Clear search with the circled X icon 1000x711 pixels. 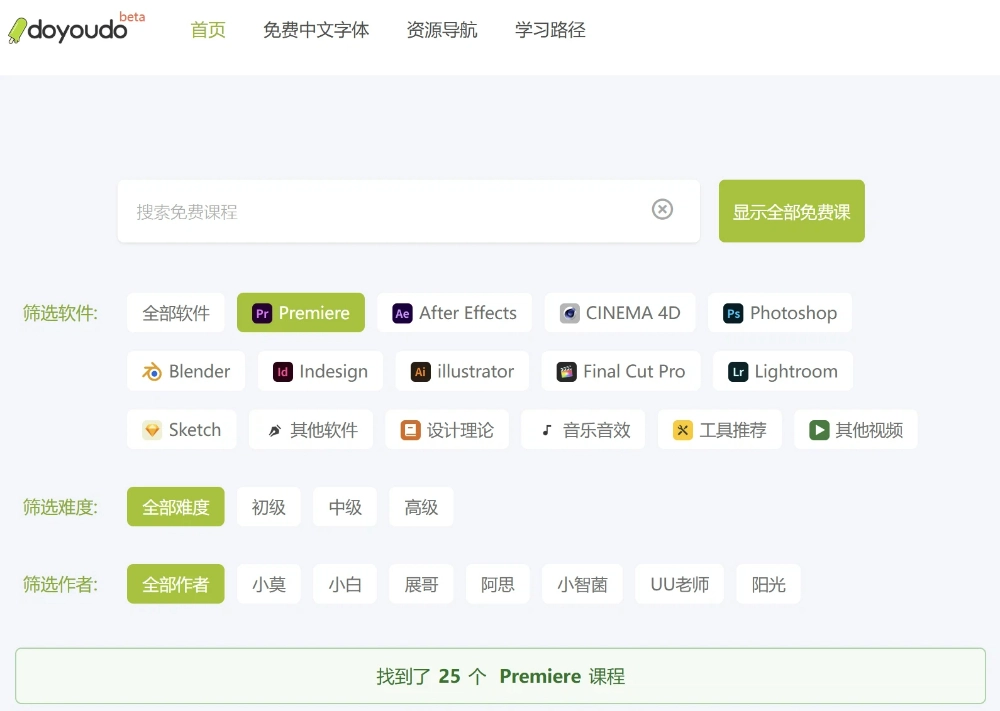point(662,209)
